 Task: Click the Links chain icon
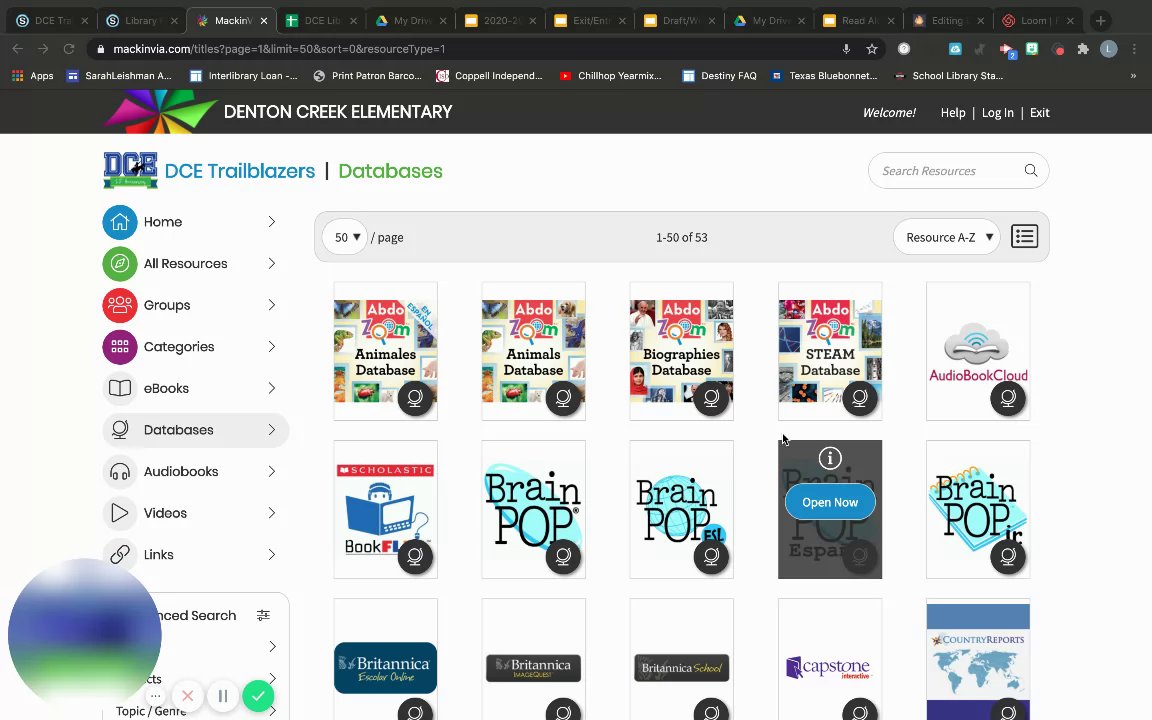120,555
